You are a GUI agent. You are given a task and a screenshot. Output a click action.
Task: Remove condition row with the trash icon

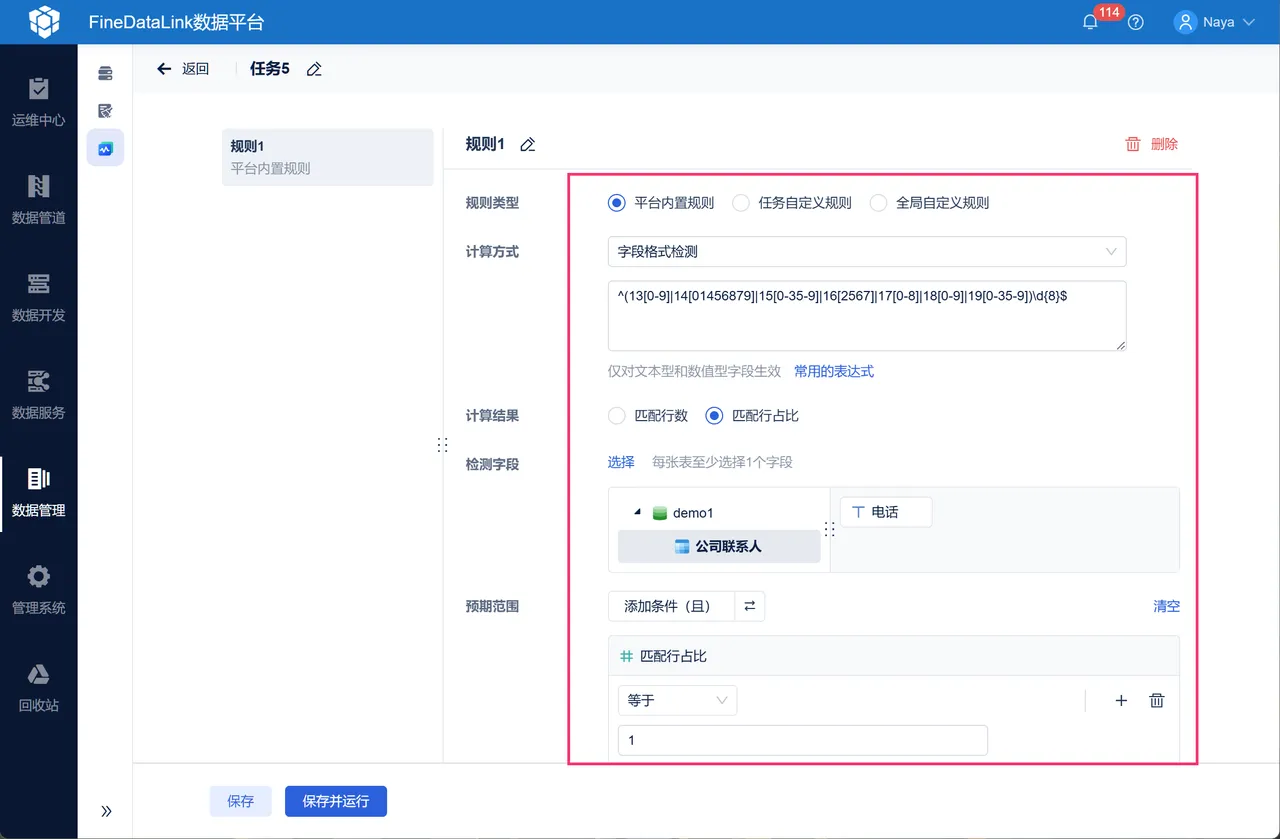pos(1157,700)
